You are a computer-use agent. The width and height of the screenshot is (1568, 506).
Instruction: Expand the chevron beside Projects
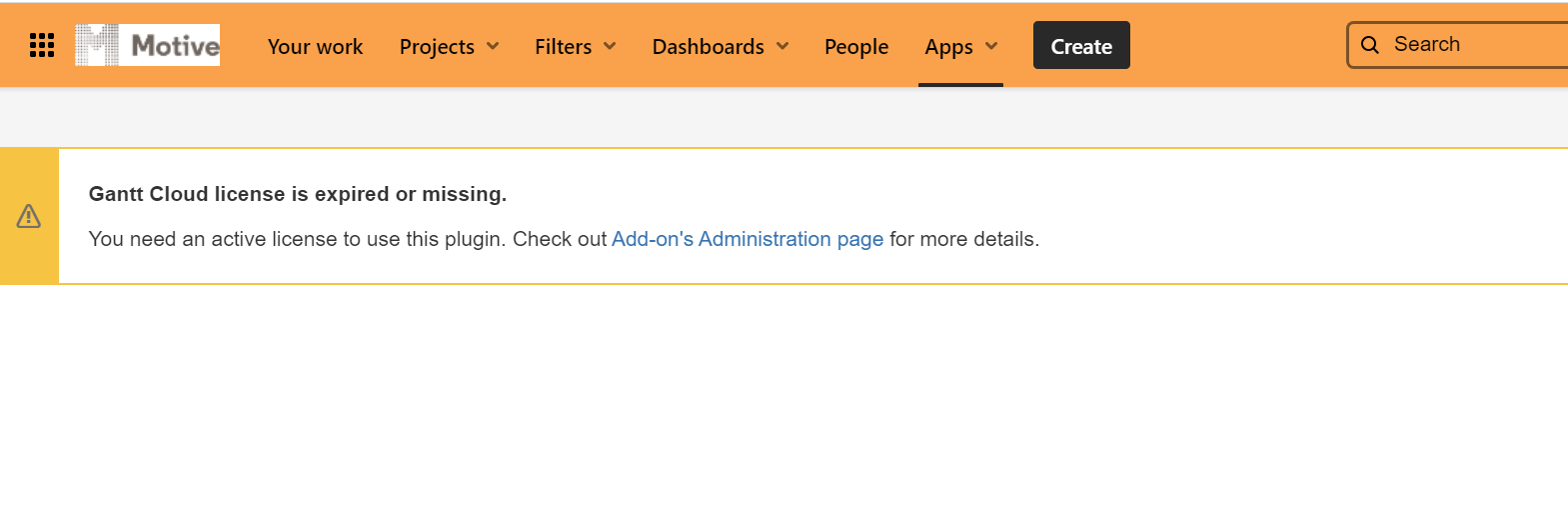[x=493, y=46]
